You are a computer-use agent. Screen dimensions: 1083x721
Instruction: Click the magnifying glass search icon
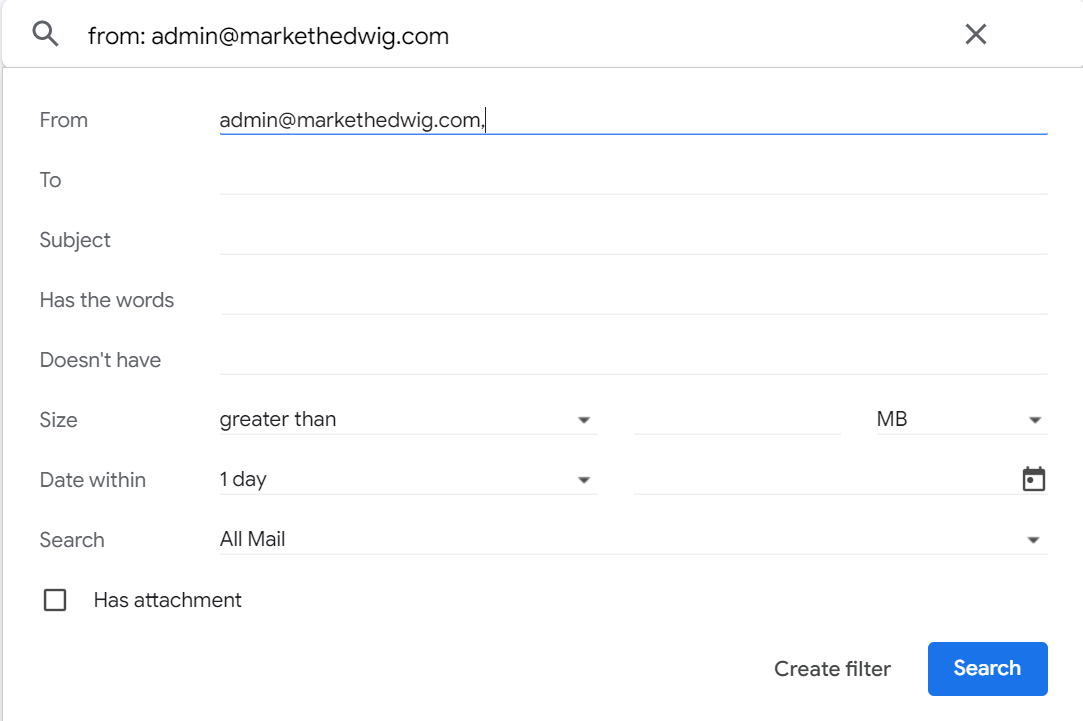tap(46, 35)
